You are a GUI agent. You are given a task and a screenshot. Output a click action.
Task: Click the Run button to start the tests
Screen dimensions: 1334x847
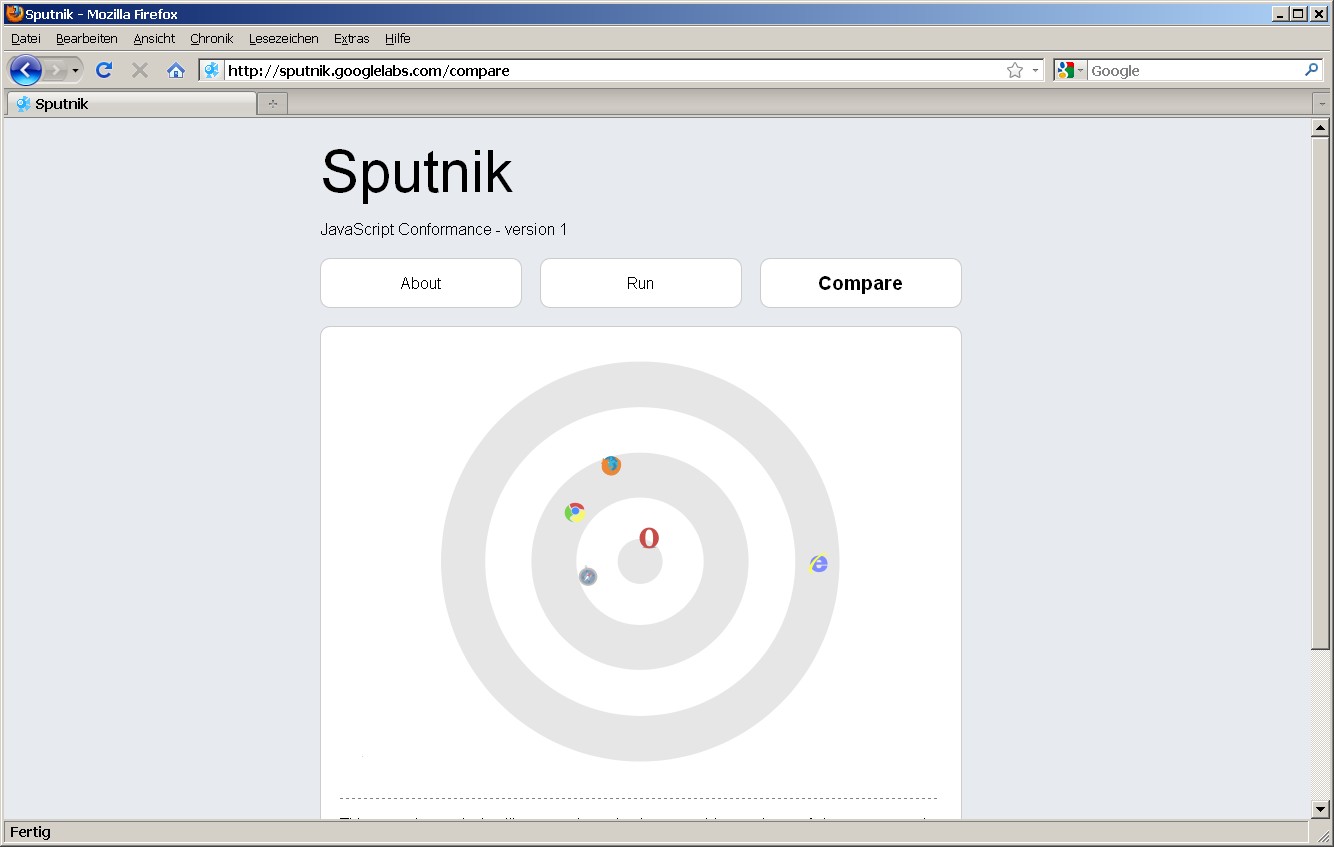640,283
